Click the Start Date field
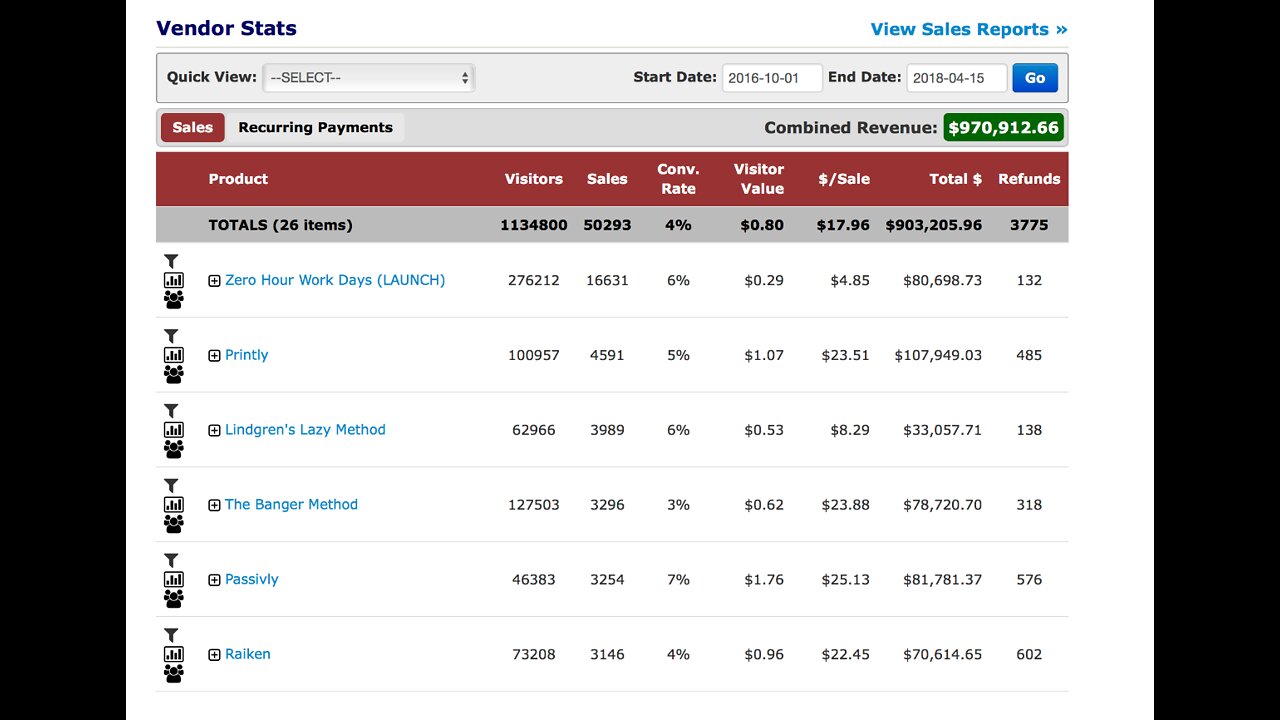 (x=772, y=78)
